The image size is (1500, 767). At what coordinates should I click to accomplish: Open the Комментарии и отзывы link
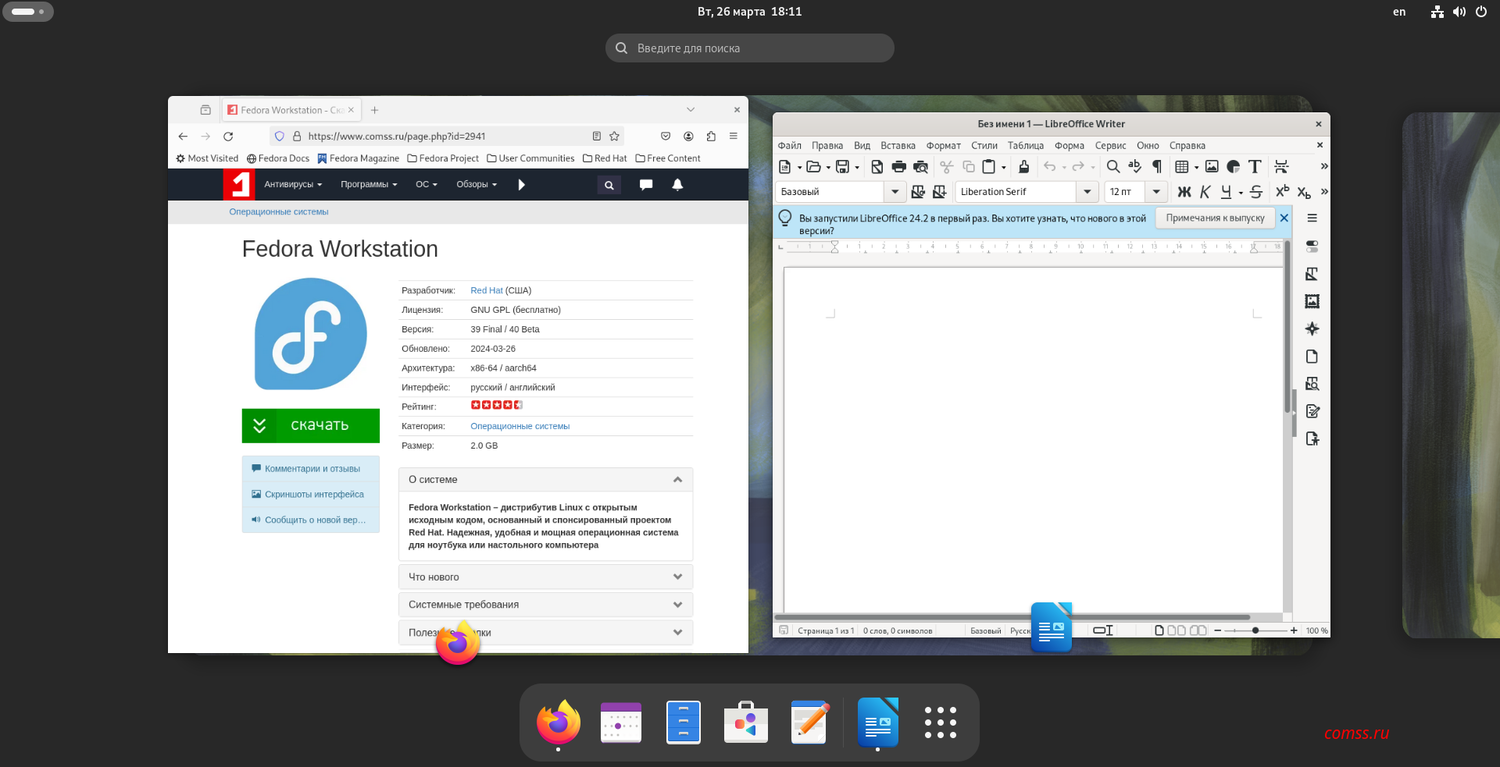311,468
